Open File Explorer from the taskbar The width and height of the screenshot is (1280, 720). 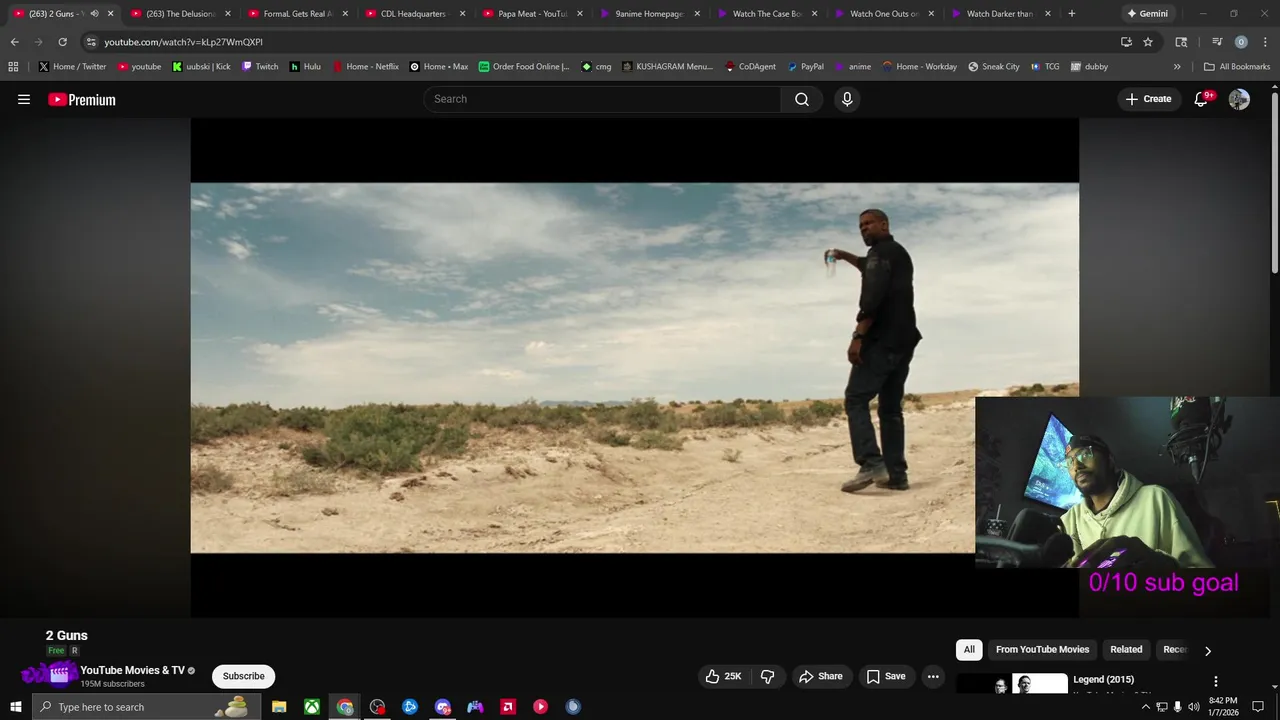[279, 707]
